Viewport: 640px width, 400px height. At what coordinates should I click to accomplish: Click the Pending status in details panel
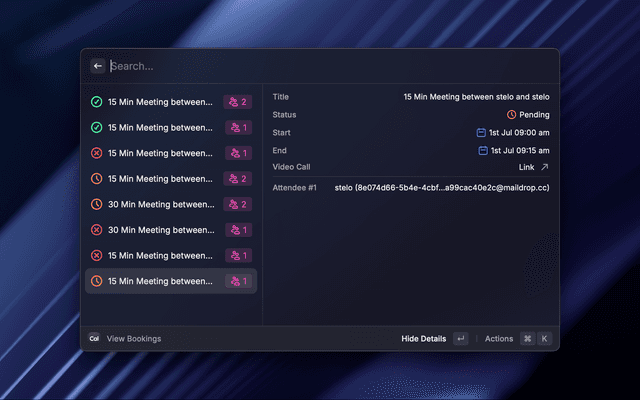(x=528, y=115)
